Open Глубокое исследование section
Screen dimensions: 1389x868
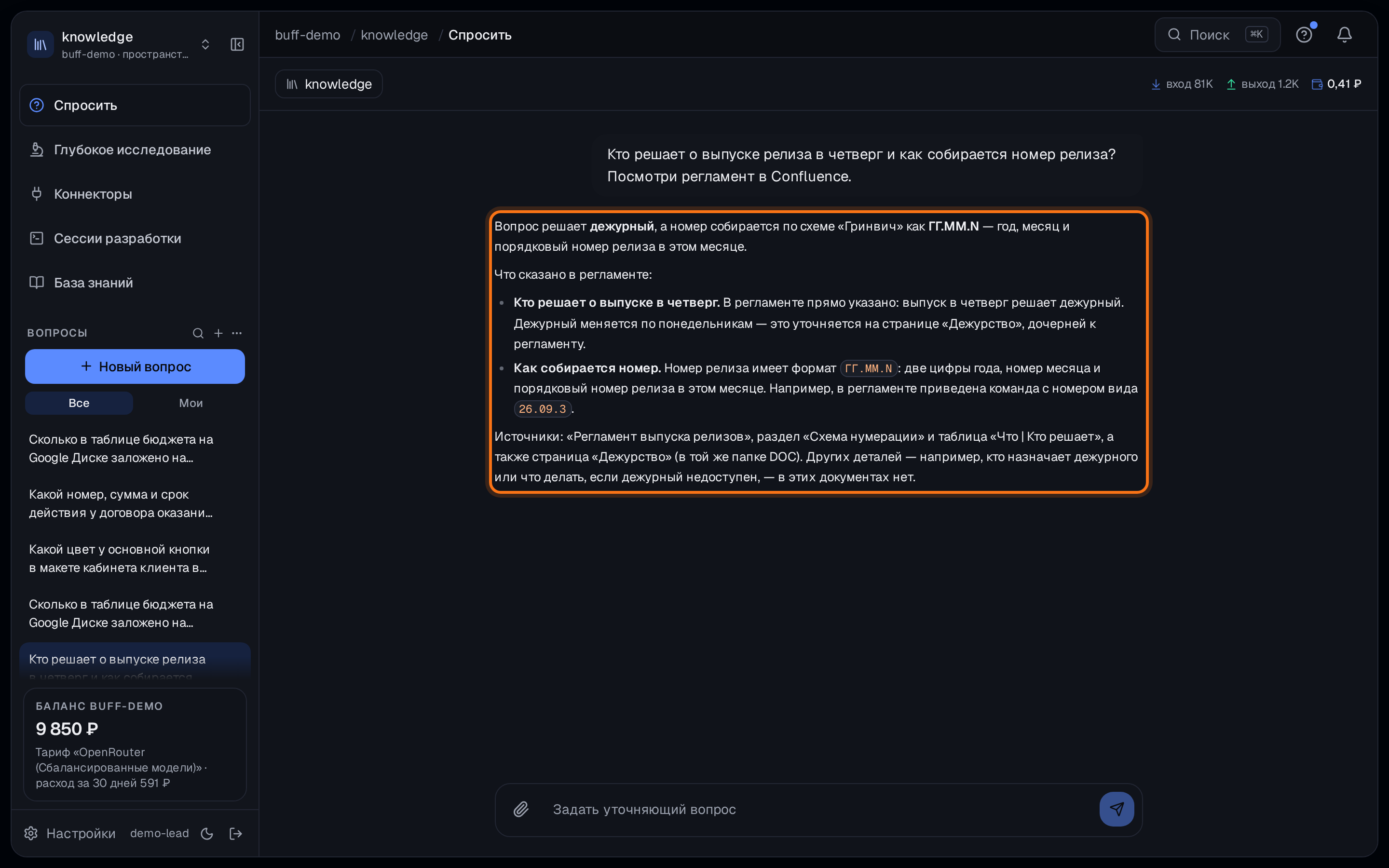click(x=135, y=149)
